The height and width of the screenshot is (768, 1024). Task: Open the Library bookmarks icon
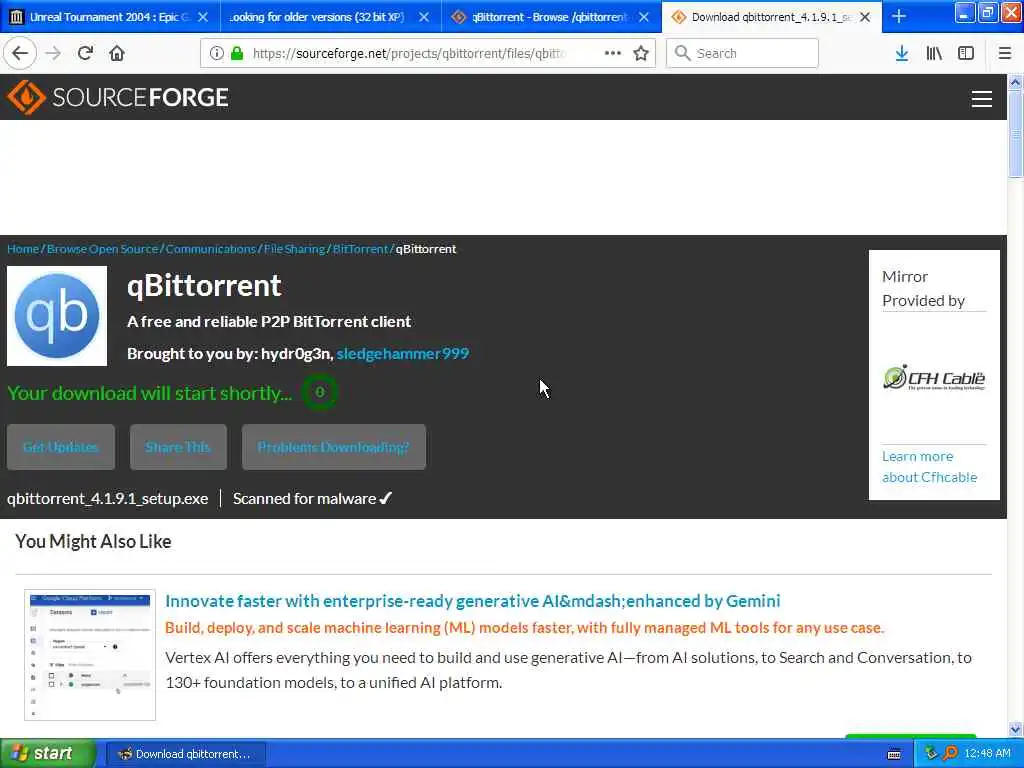pyautogui.click(x=934, y=53)
